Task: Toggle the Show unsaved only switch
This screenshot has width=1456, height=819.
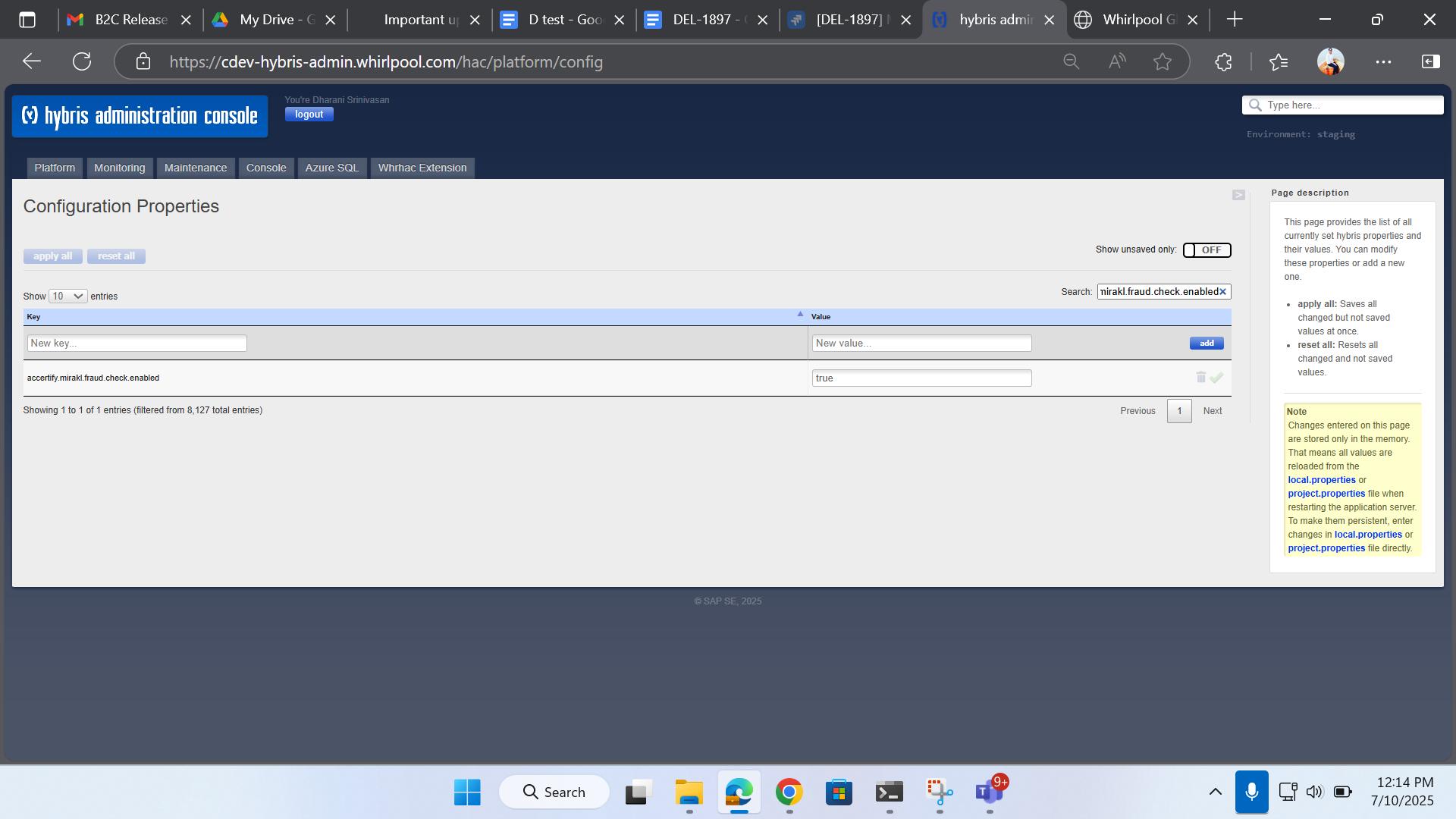Action: coord(1207,250)
